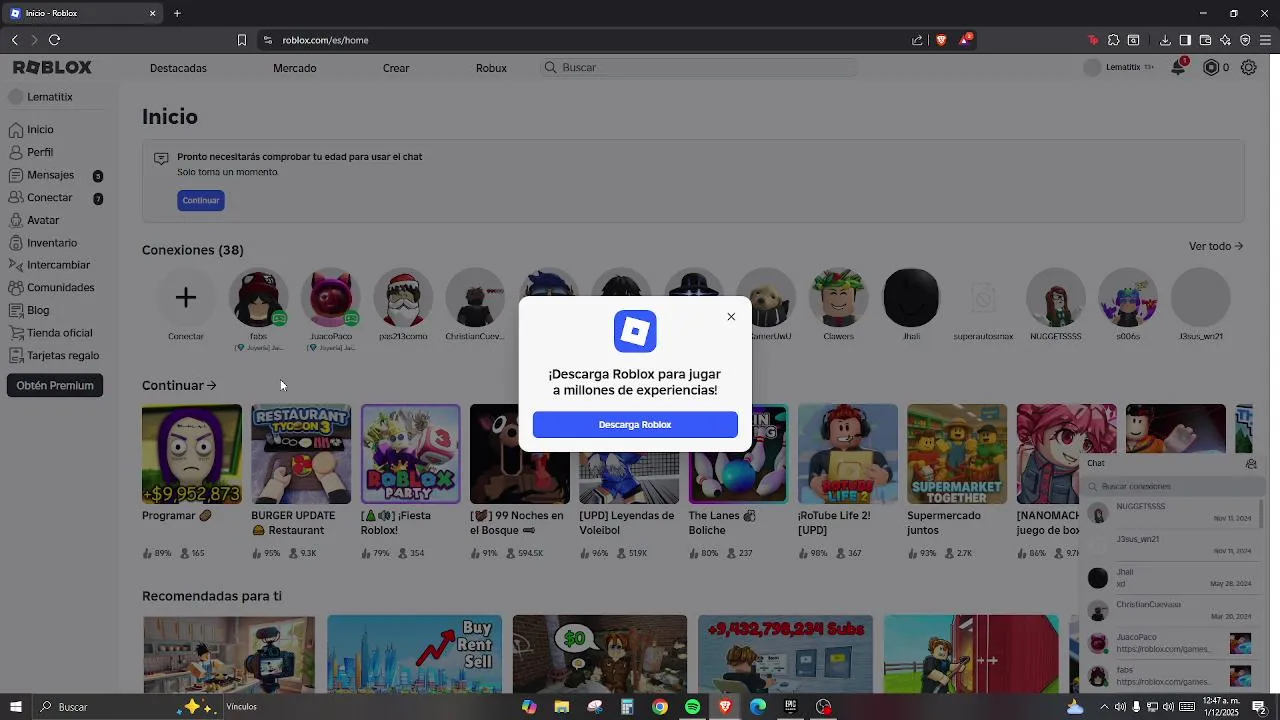This screenshot has width=1280, height=720.
Task: Open the Brave Rewards triangle icon
Action: [965, 40]
